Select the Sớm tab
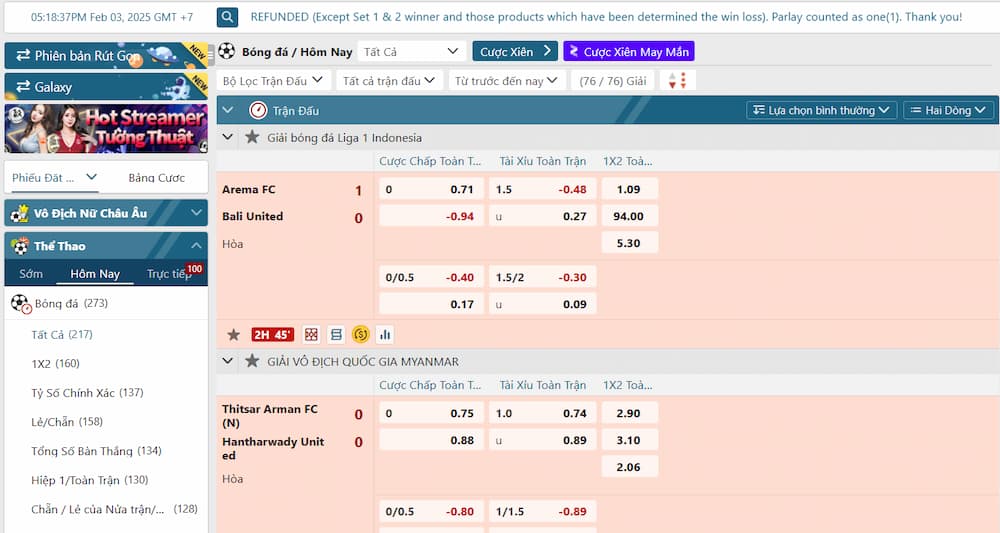 click(31, 274)
